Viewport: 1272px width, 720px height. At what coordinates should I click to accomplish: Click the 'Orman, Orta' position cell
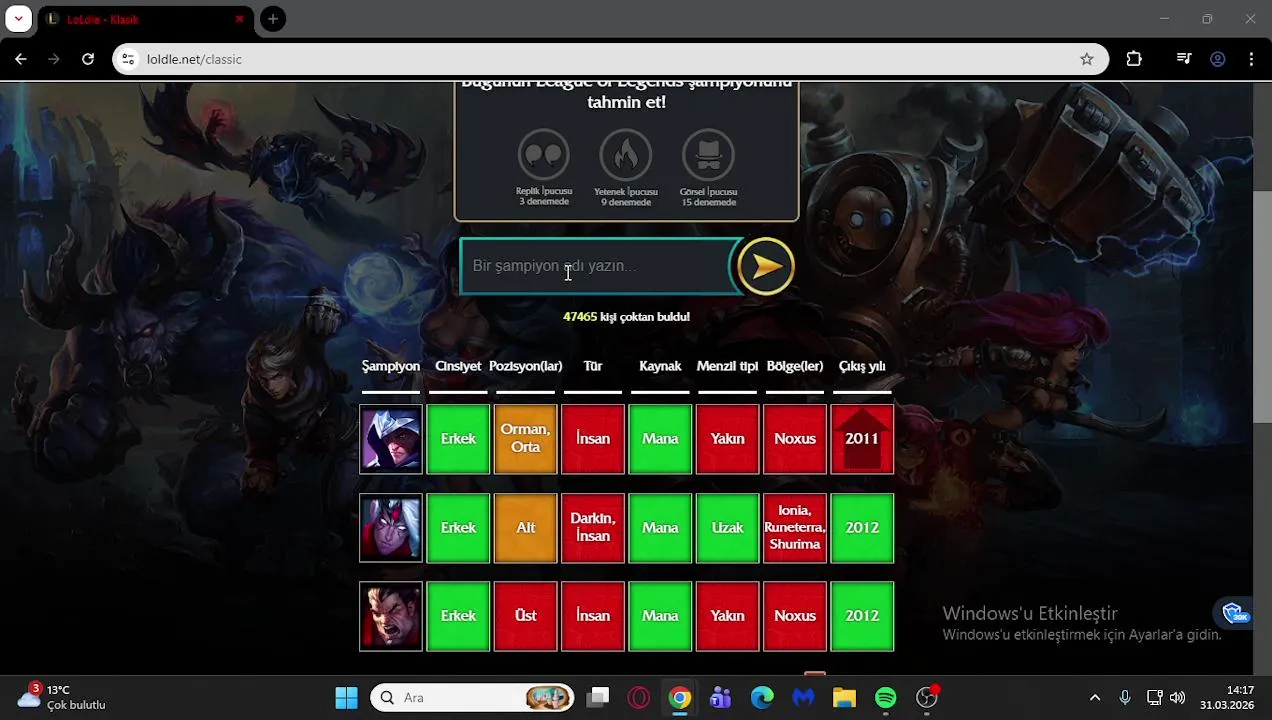click(x=525, y=439)
